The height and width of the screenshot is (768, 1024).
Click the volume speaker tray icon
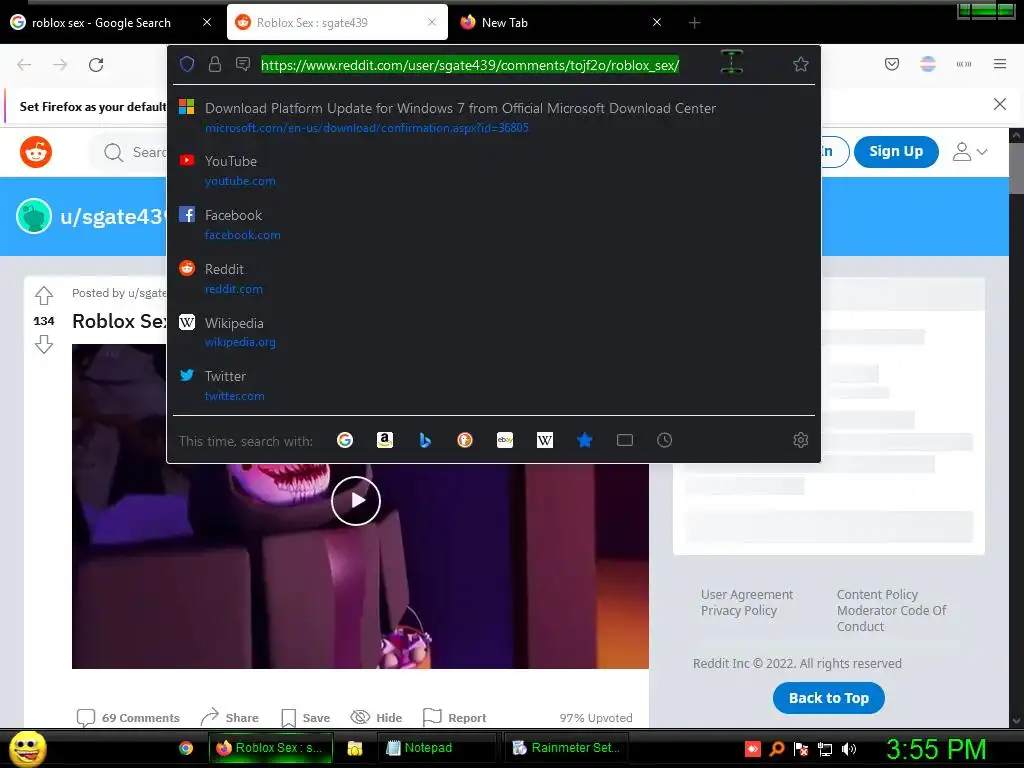coord(849,749)
